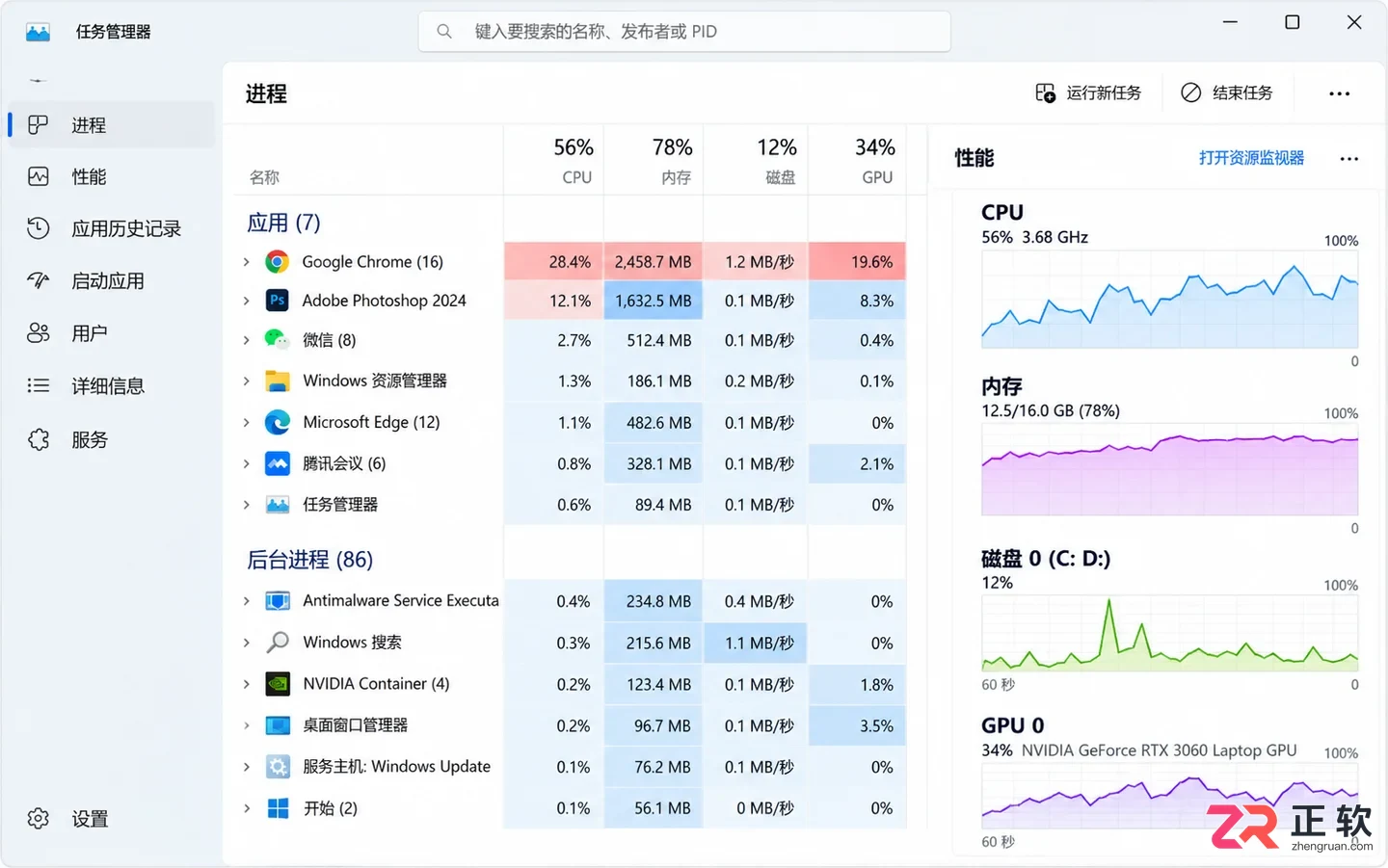The width and height of the screenshot is (1388, 868).
Task: Click the search box for name or PID
Action: (x=684, y=32)
